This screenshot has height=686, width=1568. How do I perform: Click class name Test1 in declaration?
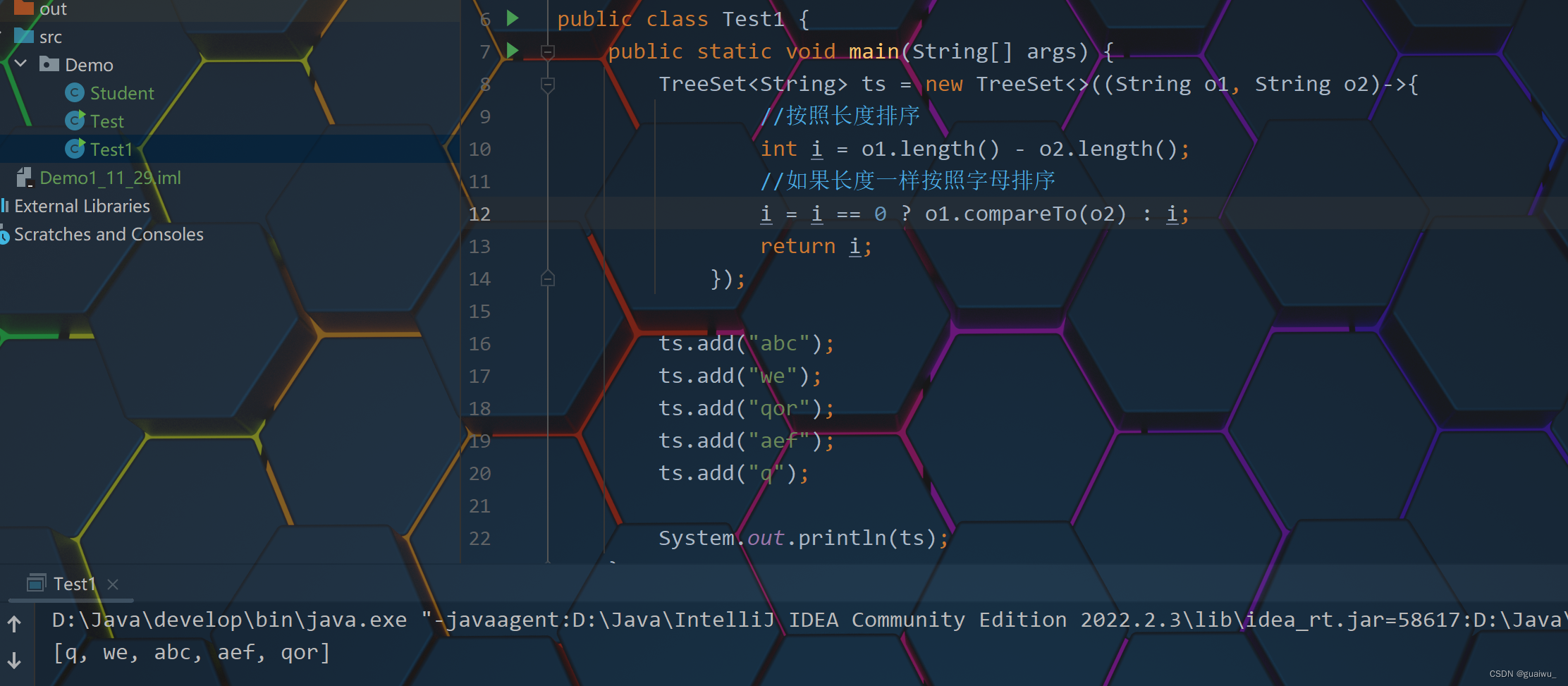click(x=753, y=19)
